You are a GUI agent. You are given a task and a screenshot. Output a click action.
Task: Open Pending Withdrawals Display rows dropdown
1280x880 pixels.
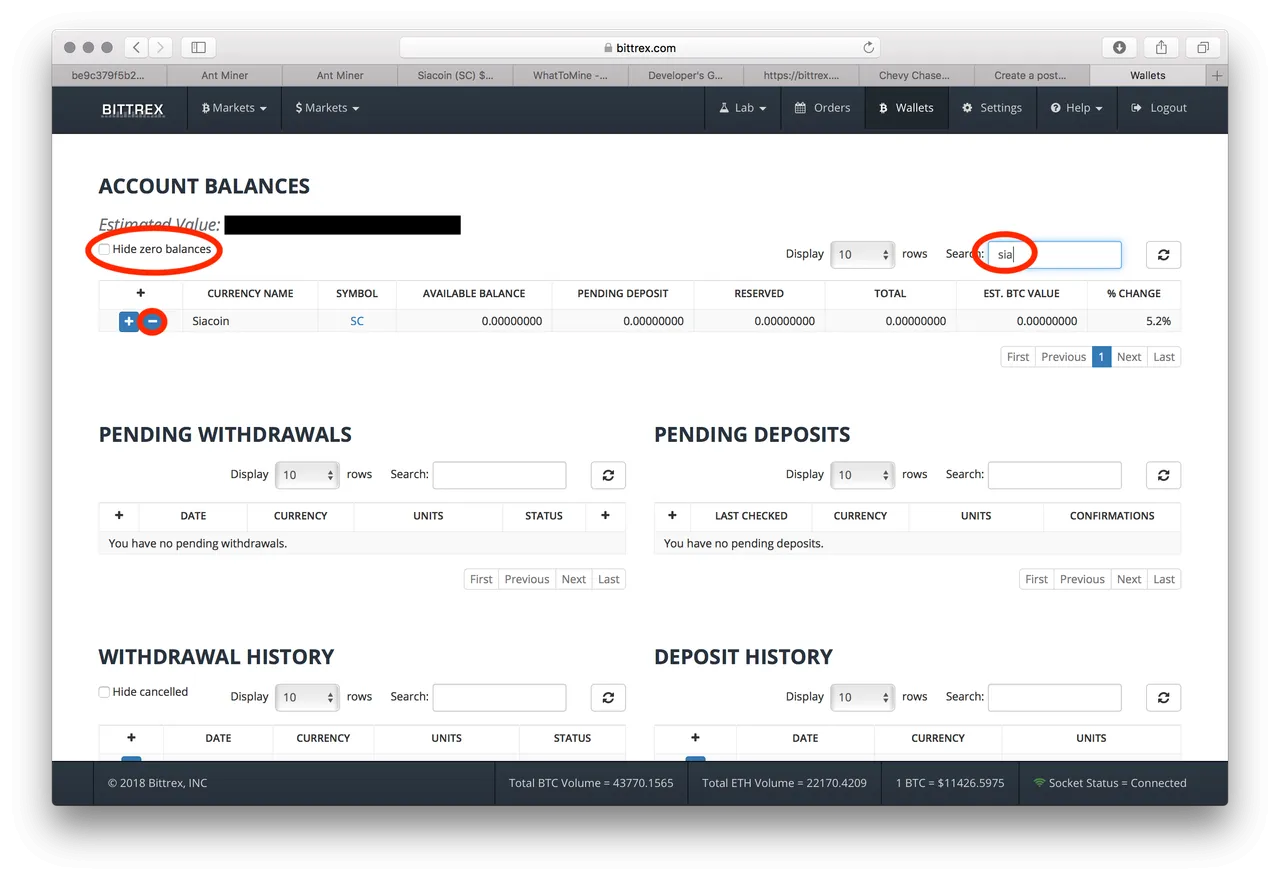point(307,475)
